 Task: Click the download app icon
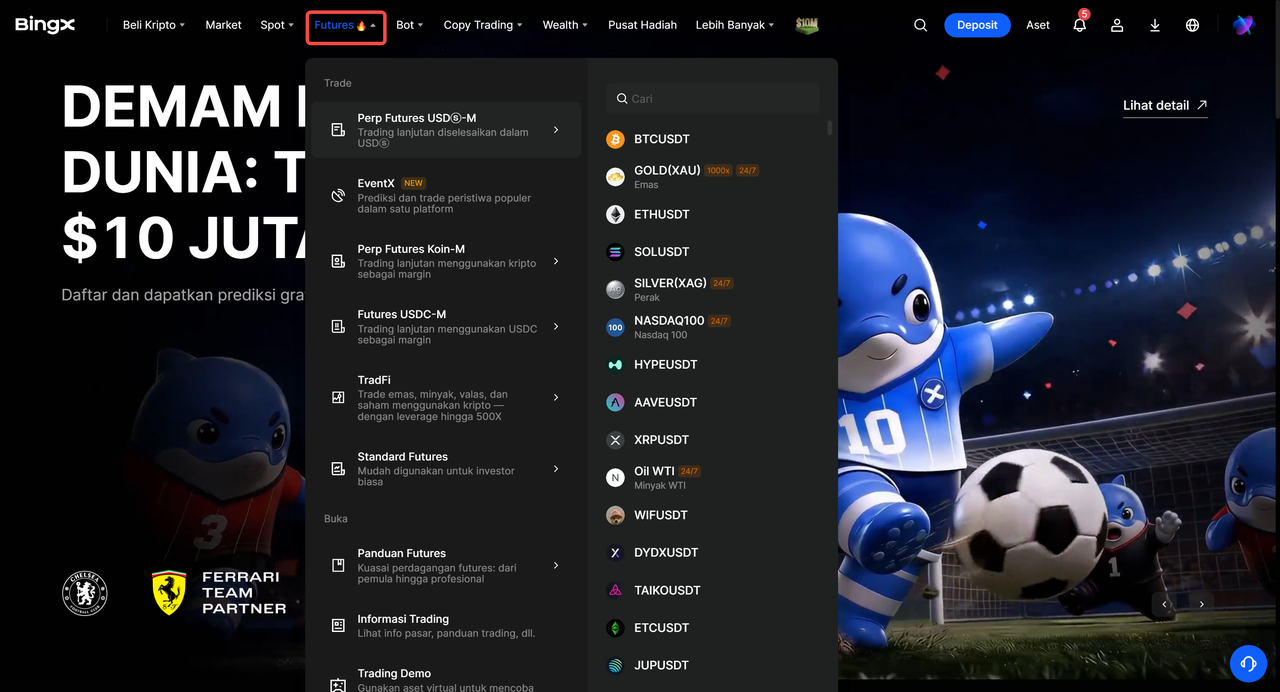[x=1155, y=25]
